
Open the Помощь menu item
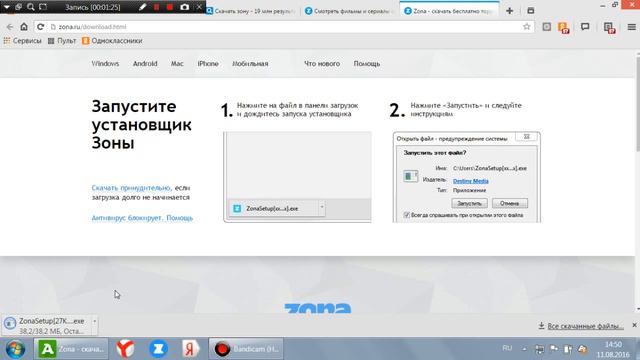(367, 64)
